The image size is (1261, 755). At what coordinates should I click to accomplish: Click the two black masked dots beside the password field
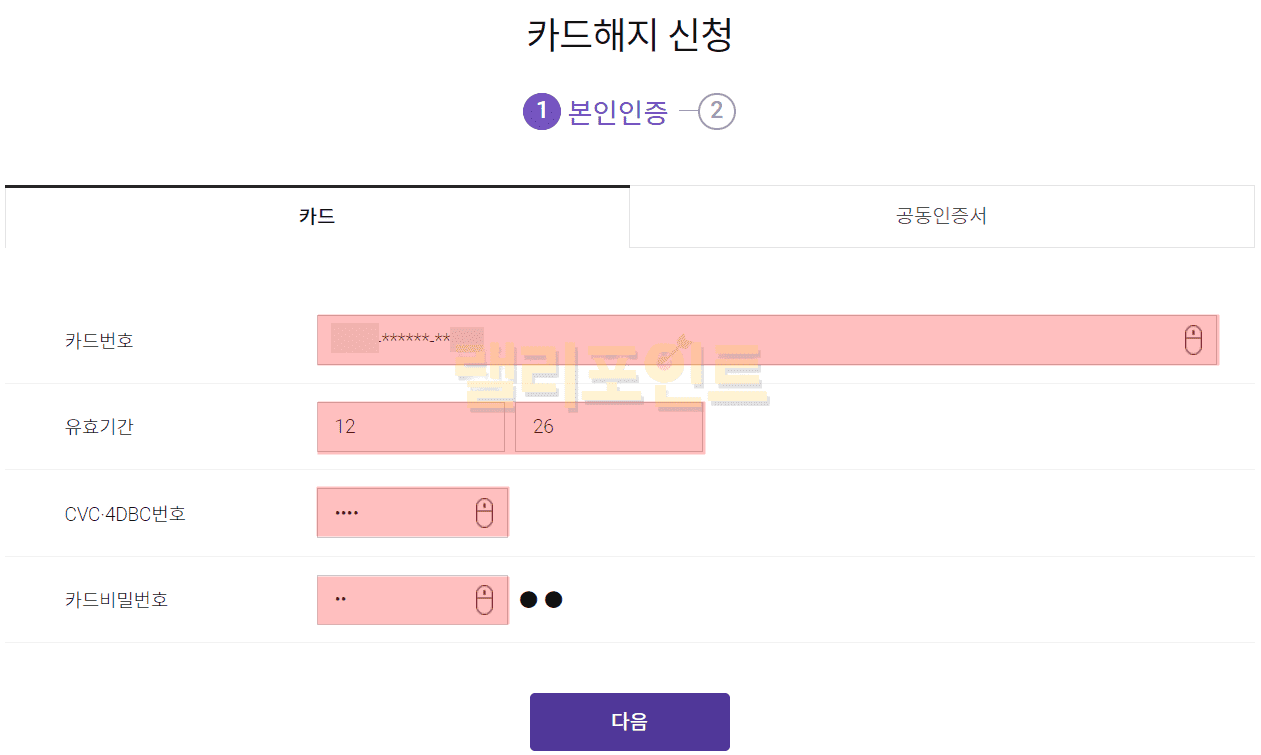pyautogui.click(x=541, y=600)
